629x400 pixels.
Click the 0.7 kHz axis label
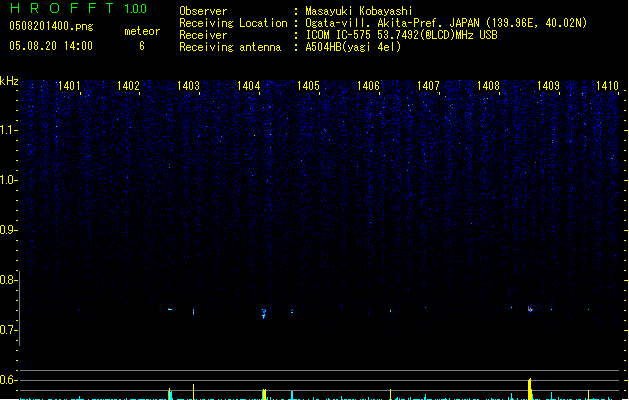point(8,330)
